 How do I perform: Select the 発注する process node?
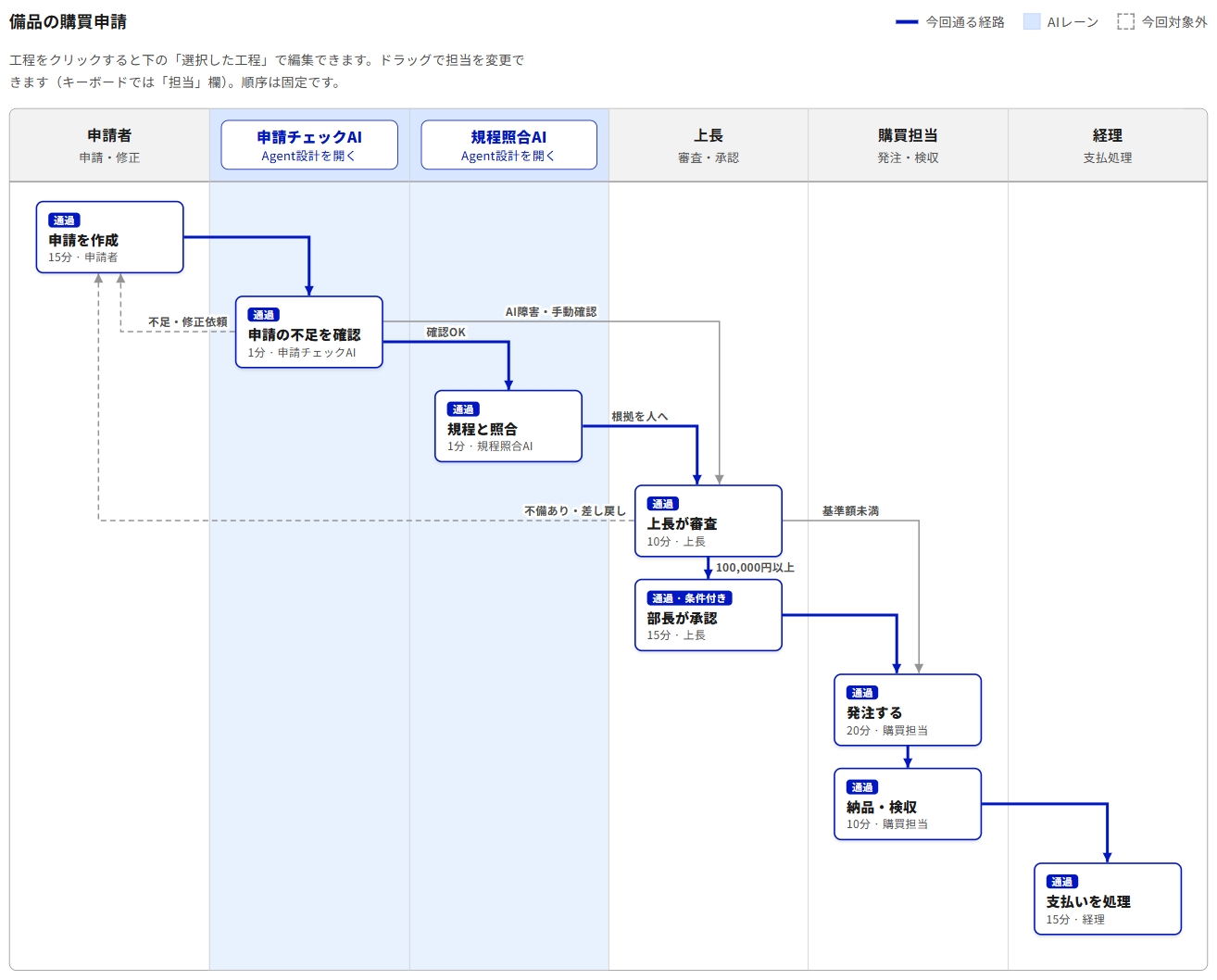[x=908, y=710]
